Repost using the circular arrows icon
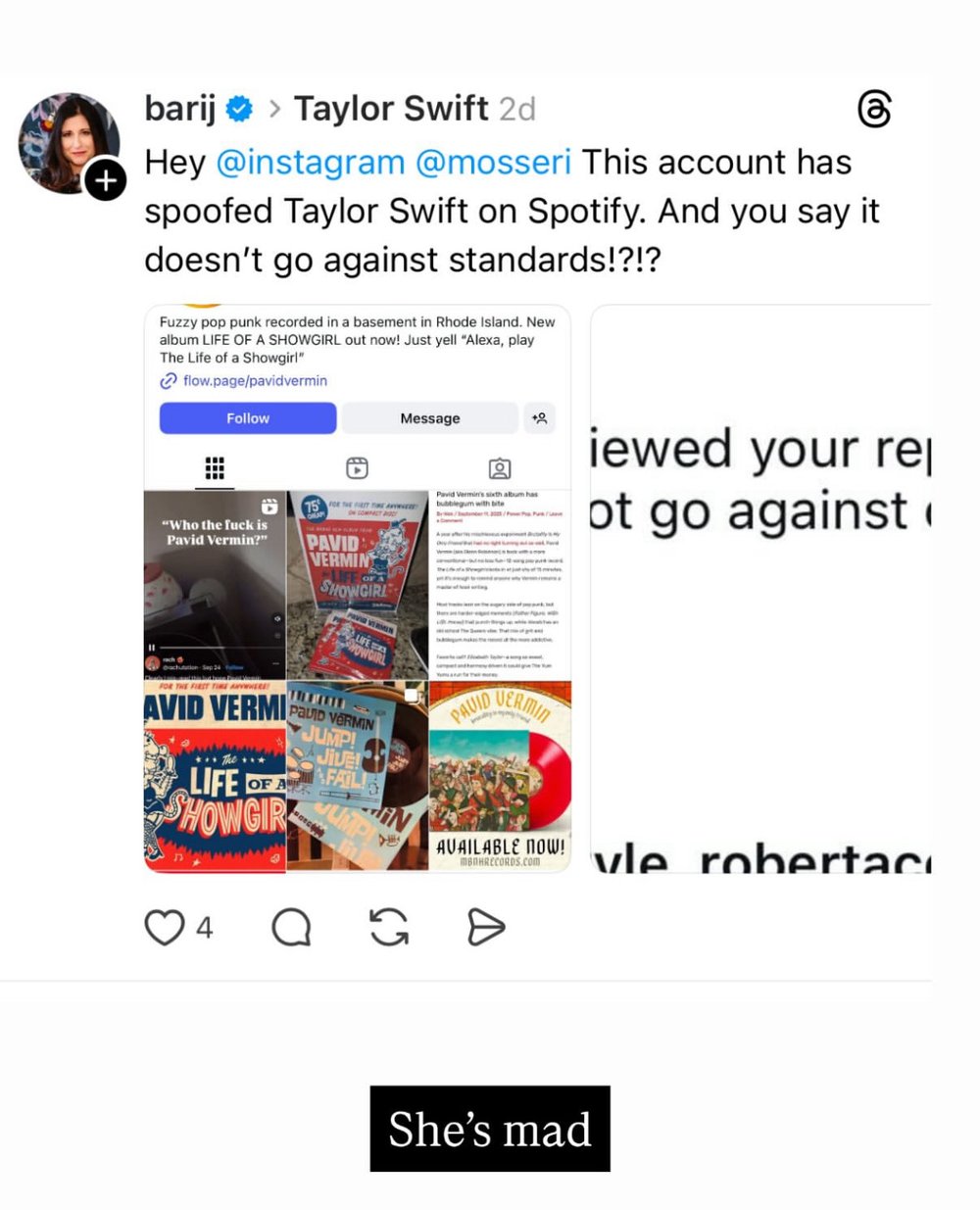 click(x=389, y=927)
